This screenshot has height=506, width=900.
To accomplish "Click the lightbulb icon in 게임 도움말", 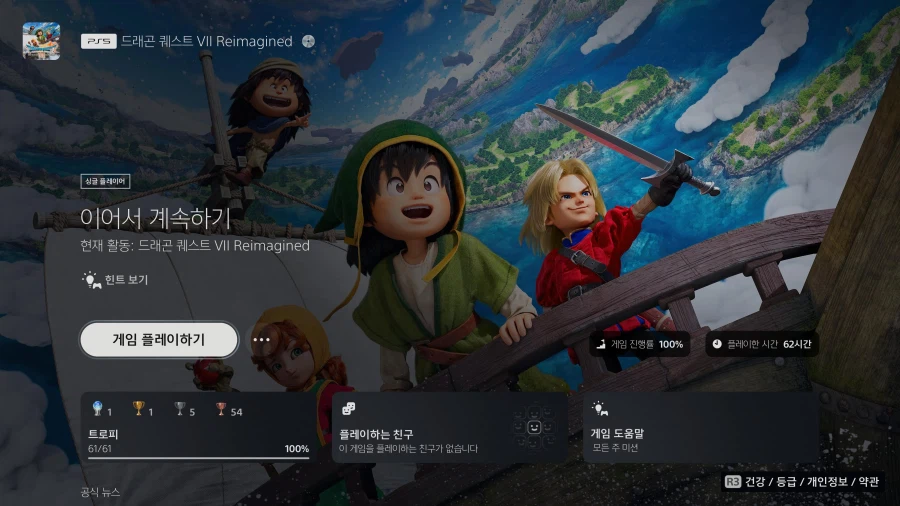I will [600, 409].
